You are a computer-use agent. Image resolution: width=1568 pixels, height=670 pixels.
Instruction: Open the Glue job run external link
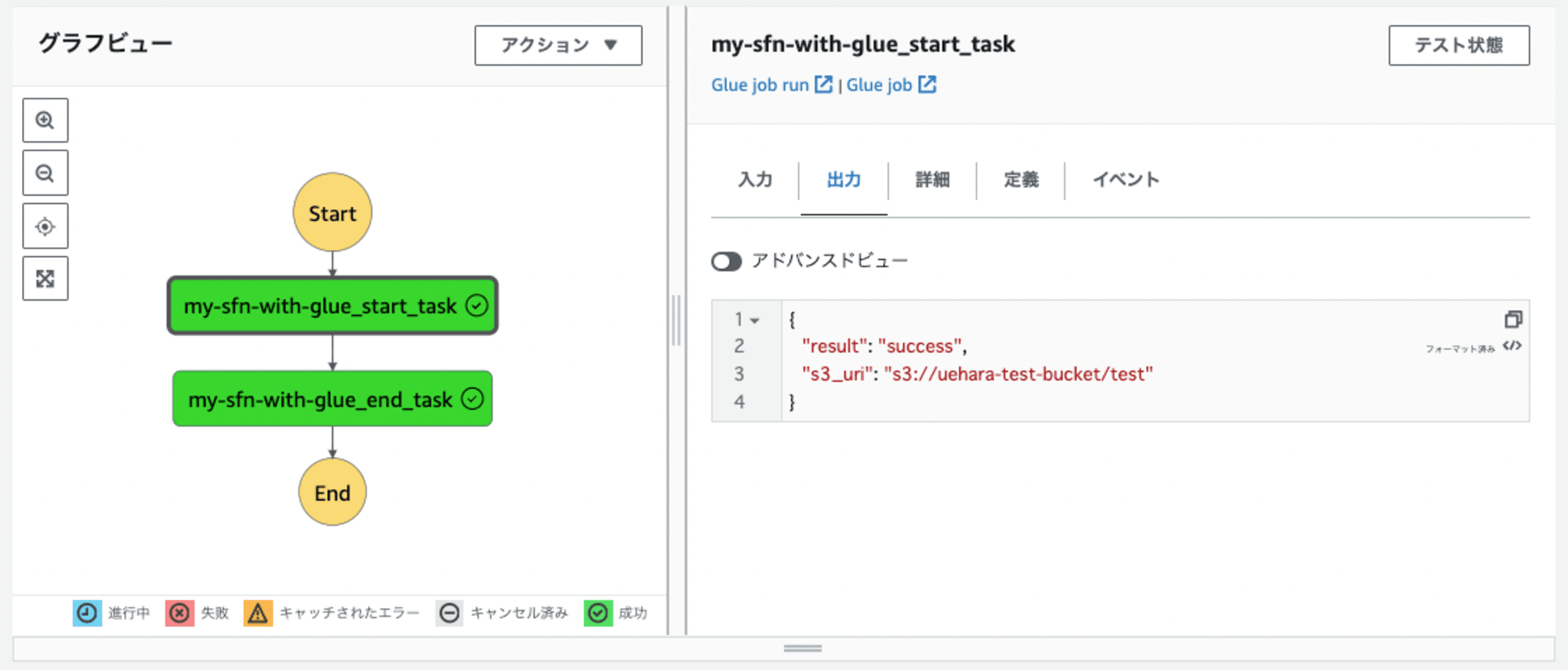coord(771,85)
